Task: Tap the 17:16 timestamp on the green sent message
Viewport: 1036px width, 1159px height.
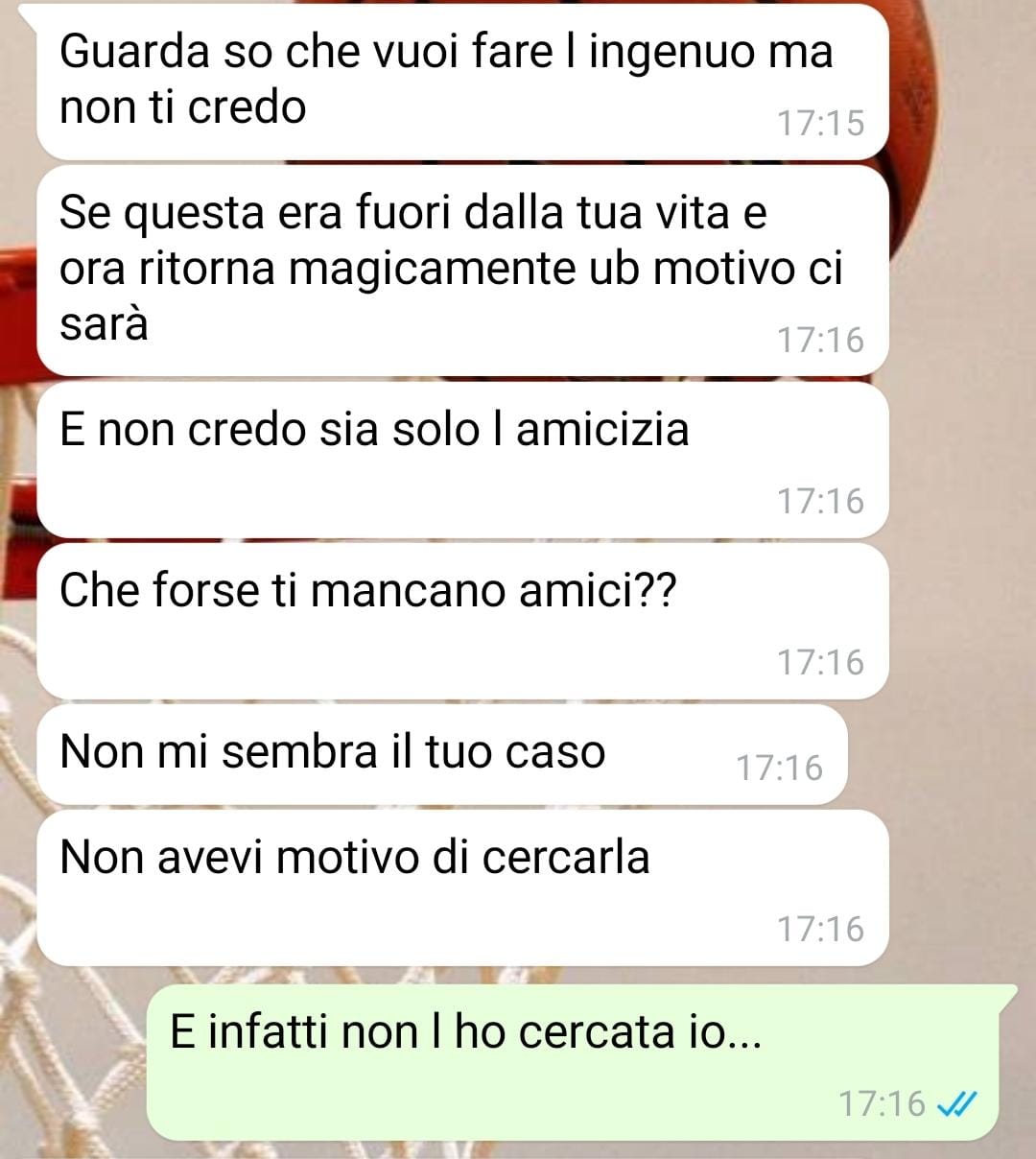Action: 882,1103
